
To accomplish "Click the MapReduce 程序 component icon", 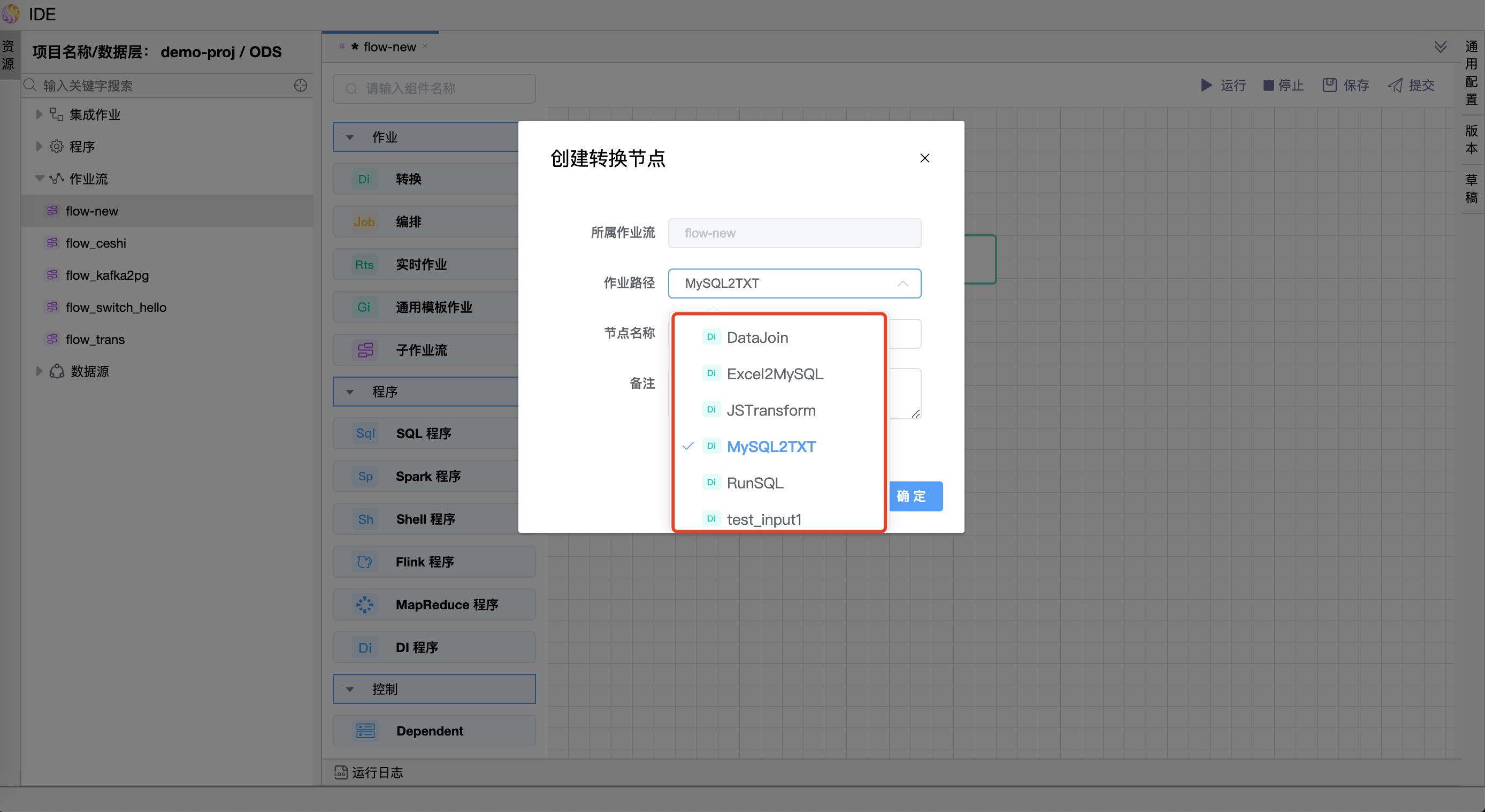I will pos(365,604).
